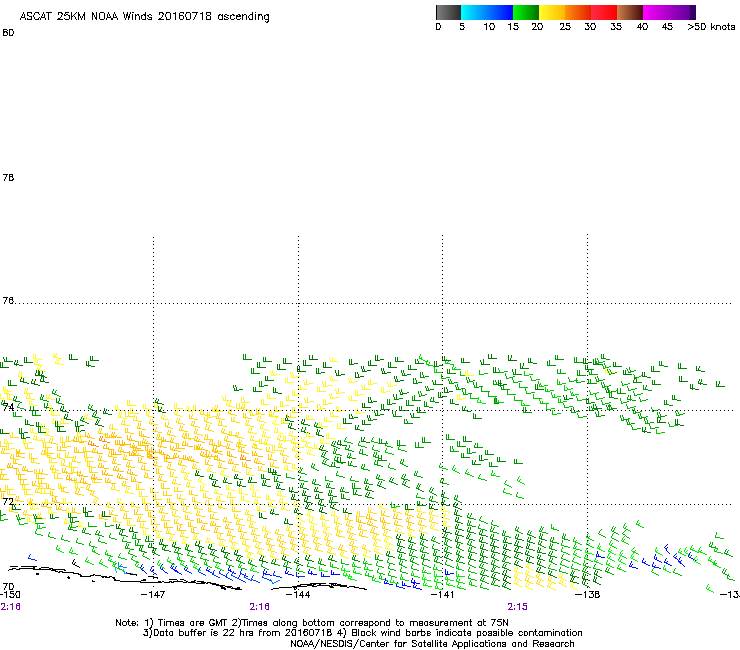Screen dimensions: 740x650
Task: Click the "15" label under the color scale
Action: 513,27
